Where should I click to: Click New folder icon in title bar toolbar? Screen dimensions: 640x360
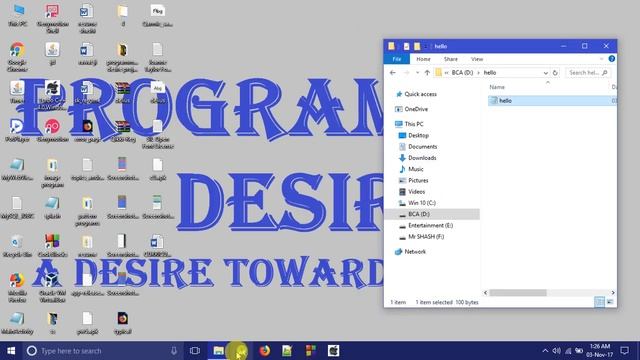(417, 46)
